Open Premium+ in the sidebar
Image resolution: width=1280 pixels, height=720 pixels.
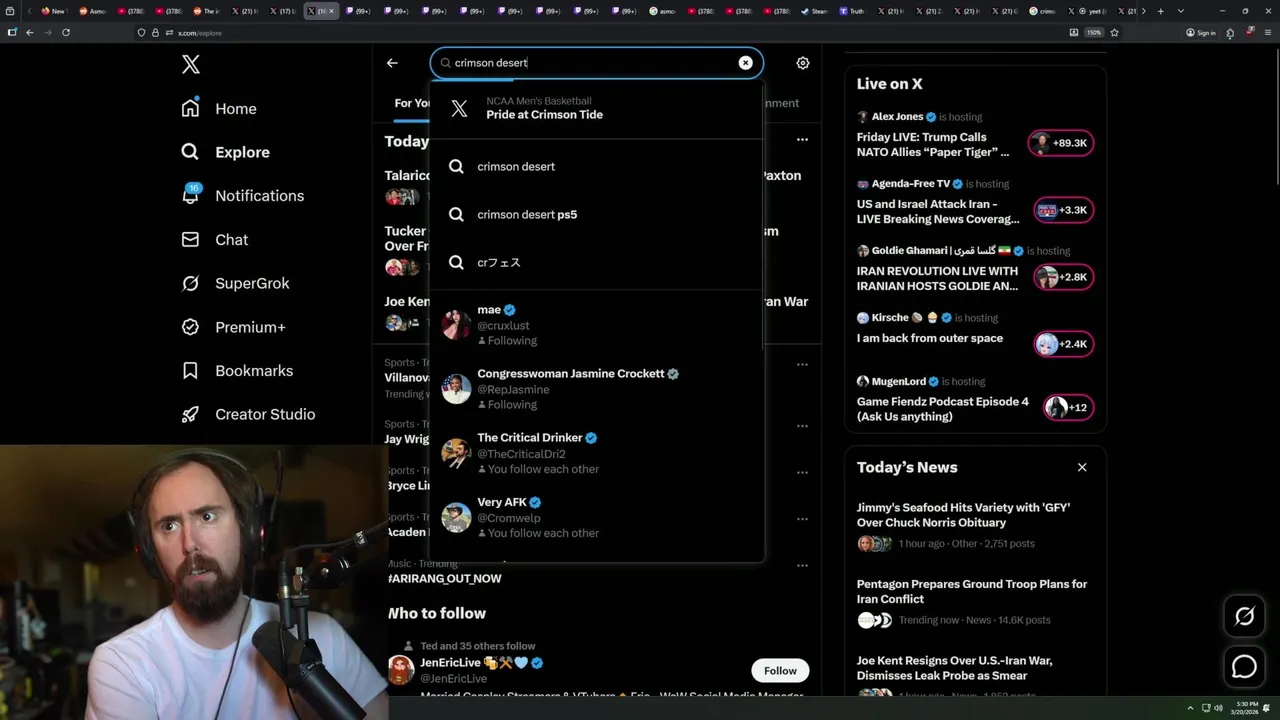(233, 327)
